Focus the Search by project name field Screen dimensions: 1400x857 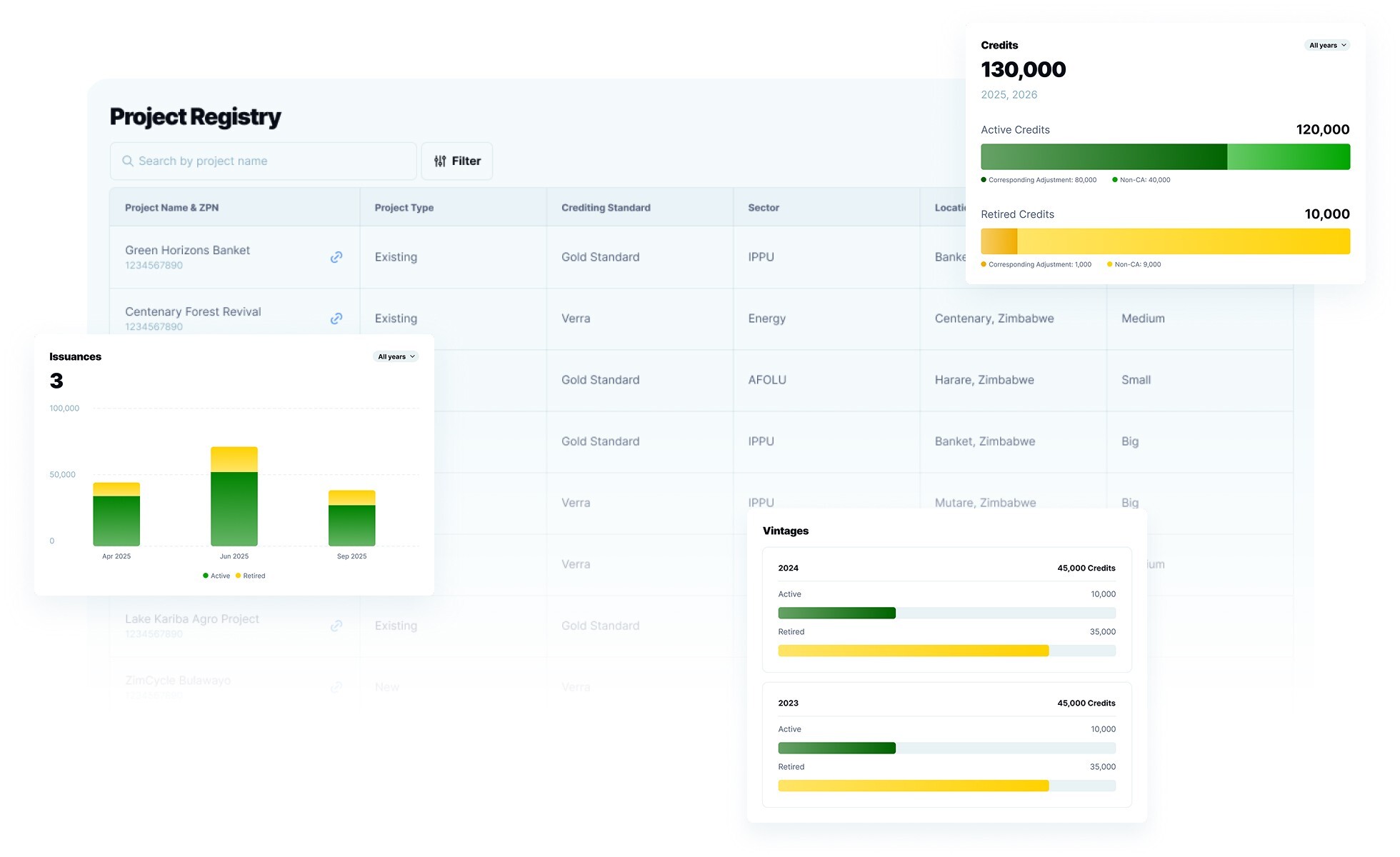point(264,161)
